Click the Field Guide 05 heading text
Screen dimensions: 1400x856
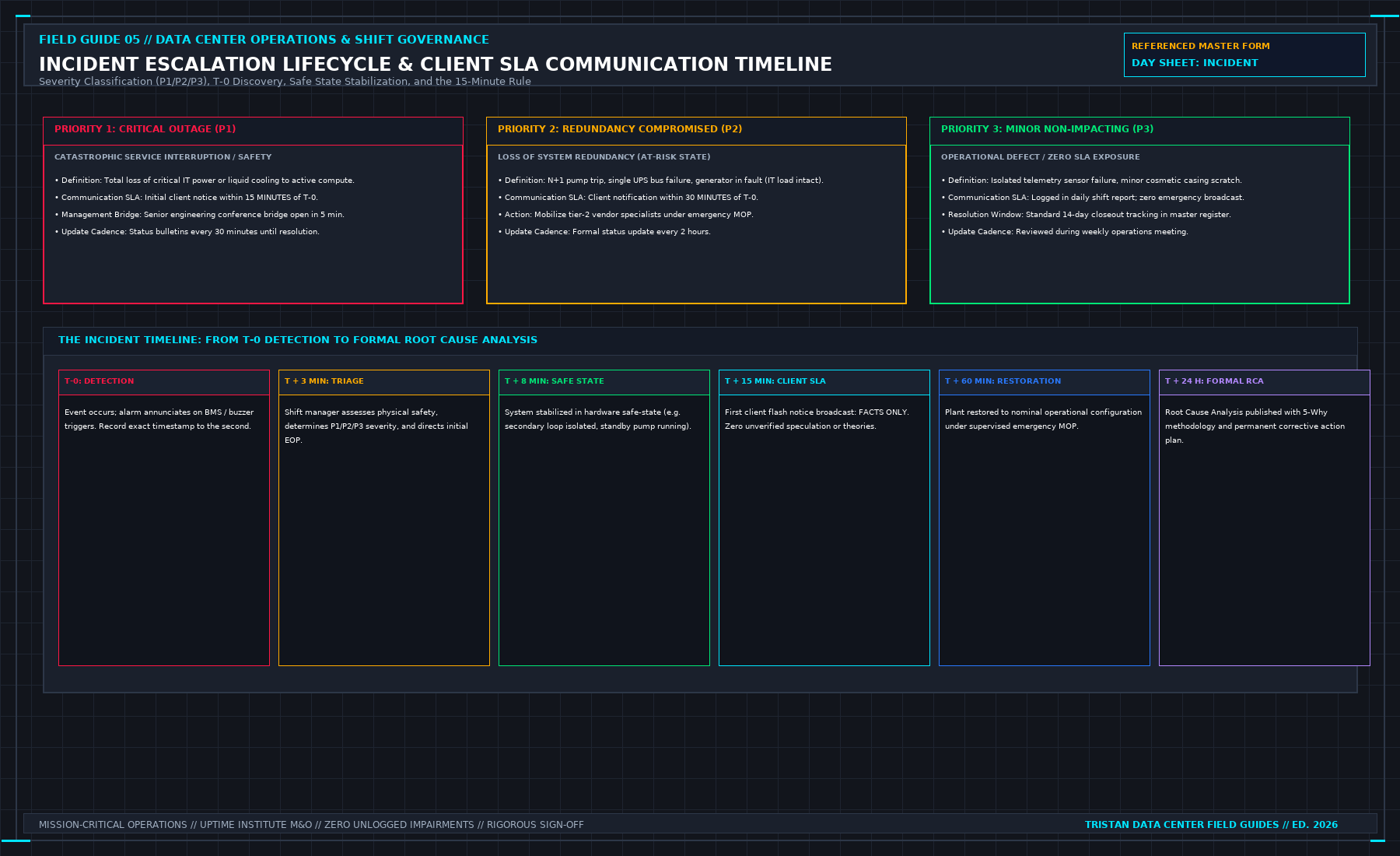(264, 40)
